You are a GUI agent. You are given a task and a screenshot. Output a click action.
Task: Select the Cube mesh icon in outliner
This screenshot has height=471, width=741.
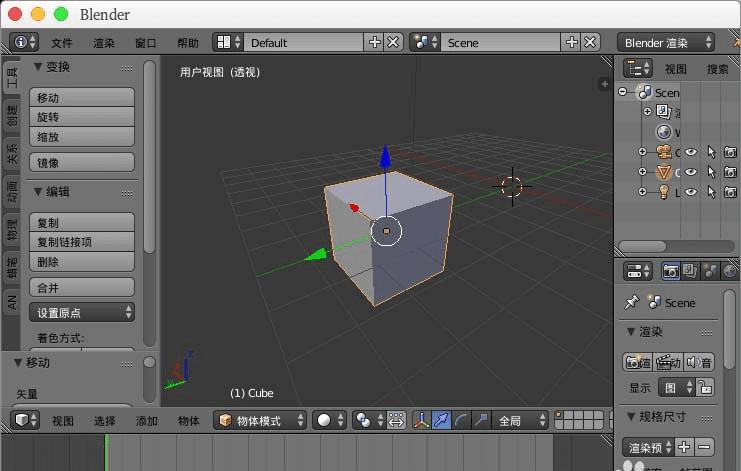pyautogui.click(x=663, y=171)
